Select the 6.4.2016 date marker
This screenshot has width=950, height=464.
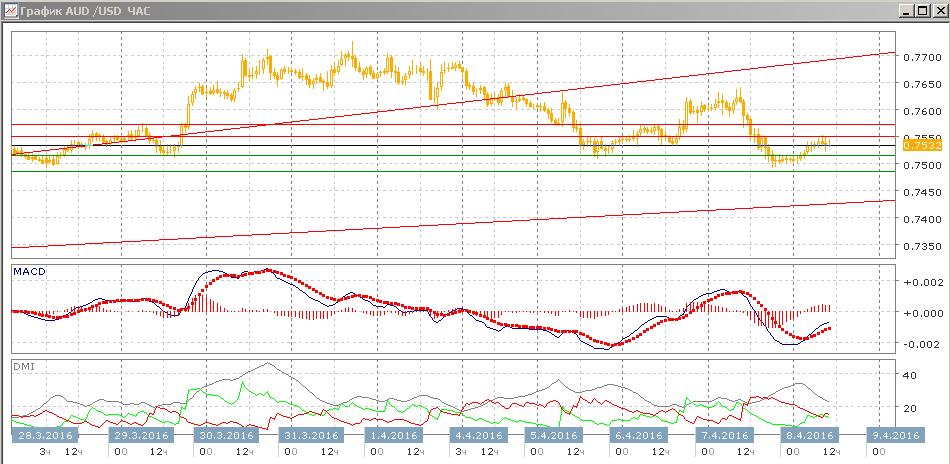[x=639, y=435]
